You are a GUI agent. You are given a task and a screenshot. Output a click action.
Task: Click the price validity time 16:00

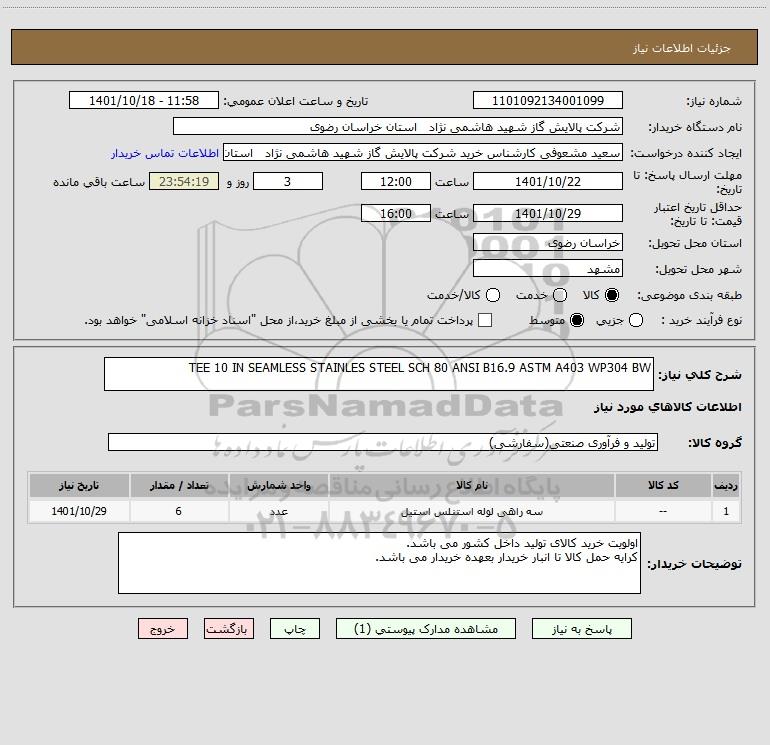tap(396, 214)
